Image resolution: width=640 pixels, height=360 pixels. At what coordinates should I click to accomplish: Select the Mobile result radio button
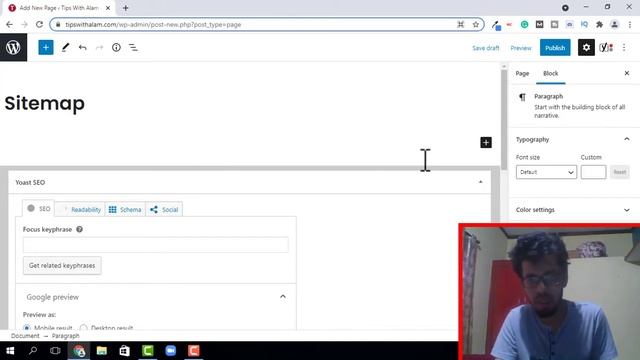pyautogui.click(x=27, y=328)
